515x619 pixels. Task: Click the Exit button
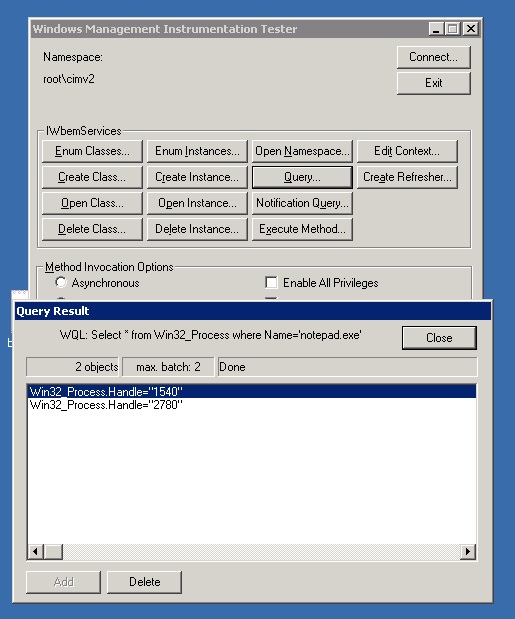433,83
